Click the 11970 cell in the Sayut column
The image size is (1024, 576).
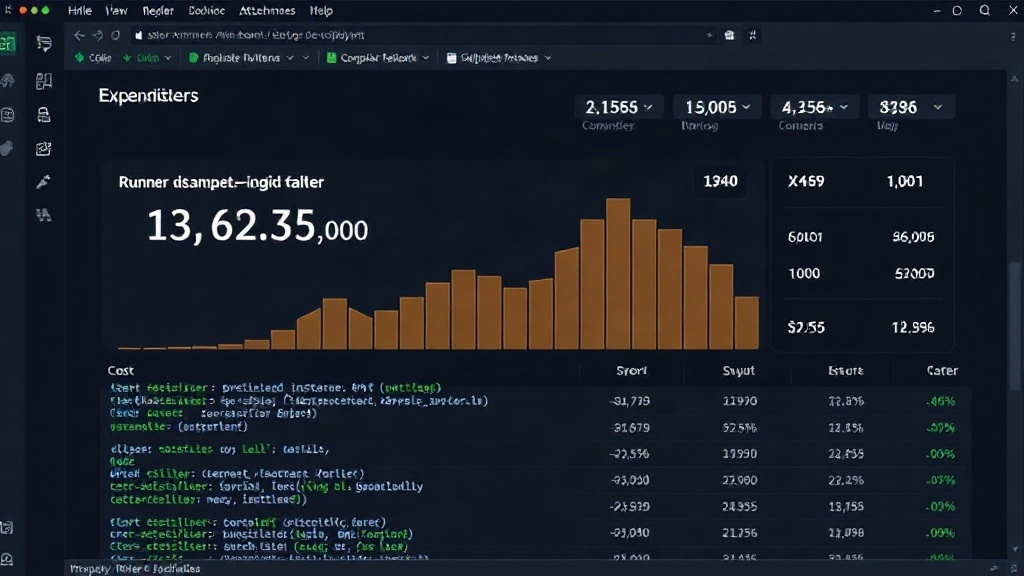tap(740, 401)
